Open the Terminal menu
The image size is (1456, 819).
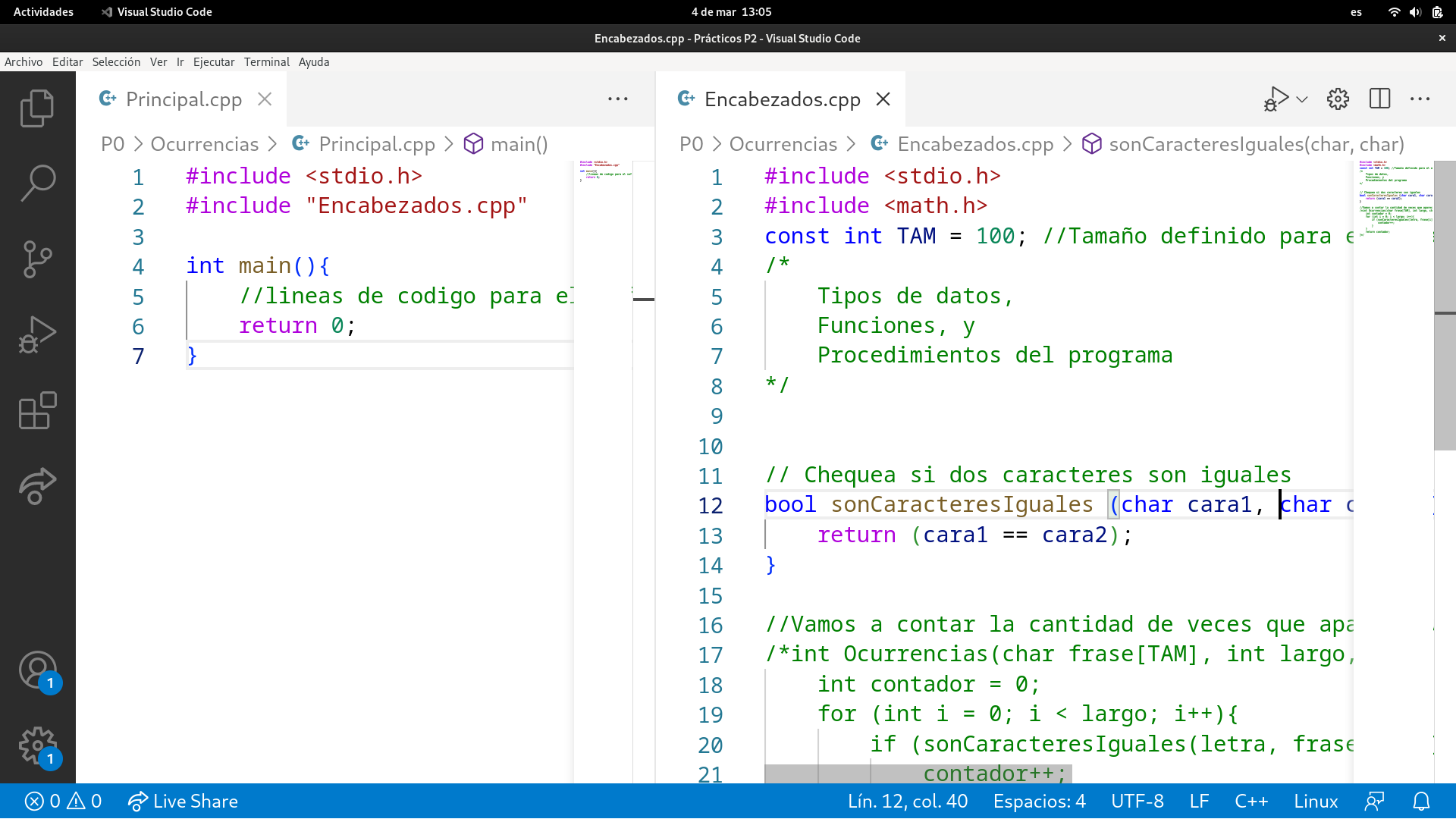point(265,61)
